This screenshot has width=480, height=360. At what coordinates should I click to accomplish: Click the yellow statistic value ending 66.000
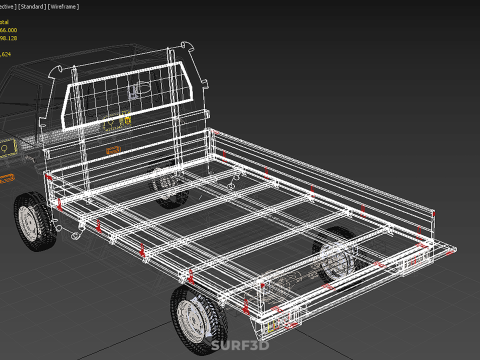pyautogui.click(x=8, y=30)
